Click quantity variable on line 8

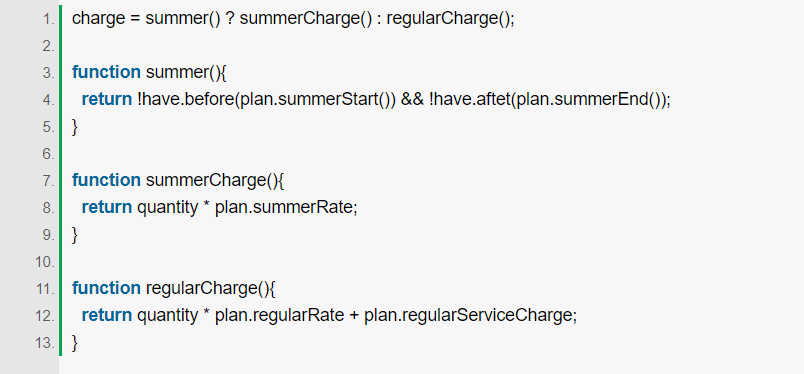167,207
